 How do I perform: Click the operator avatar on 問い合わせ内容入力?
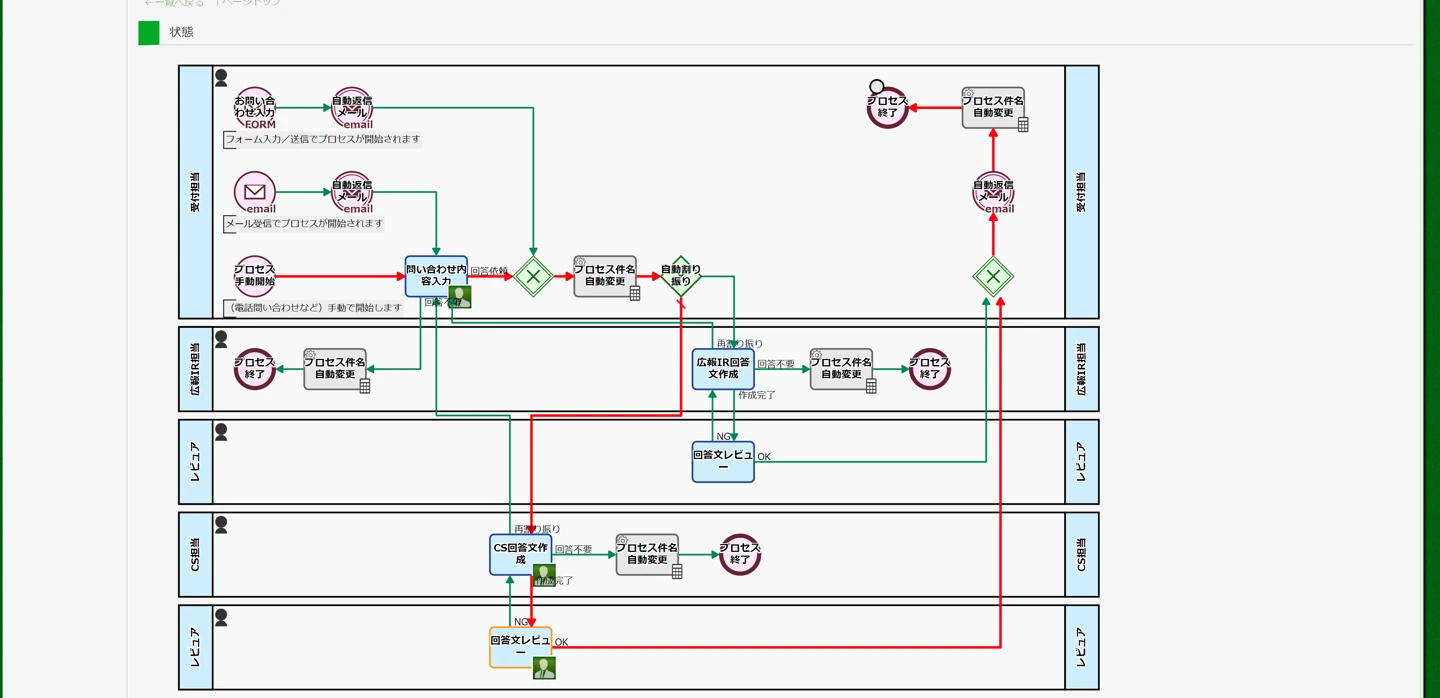tap(460, 297)
